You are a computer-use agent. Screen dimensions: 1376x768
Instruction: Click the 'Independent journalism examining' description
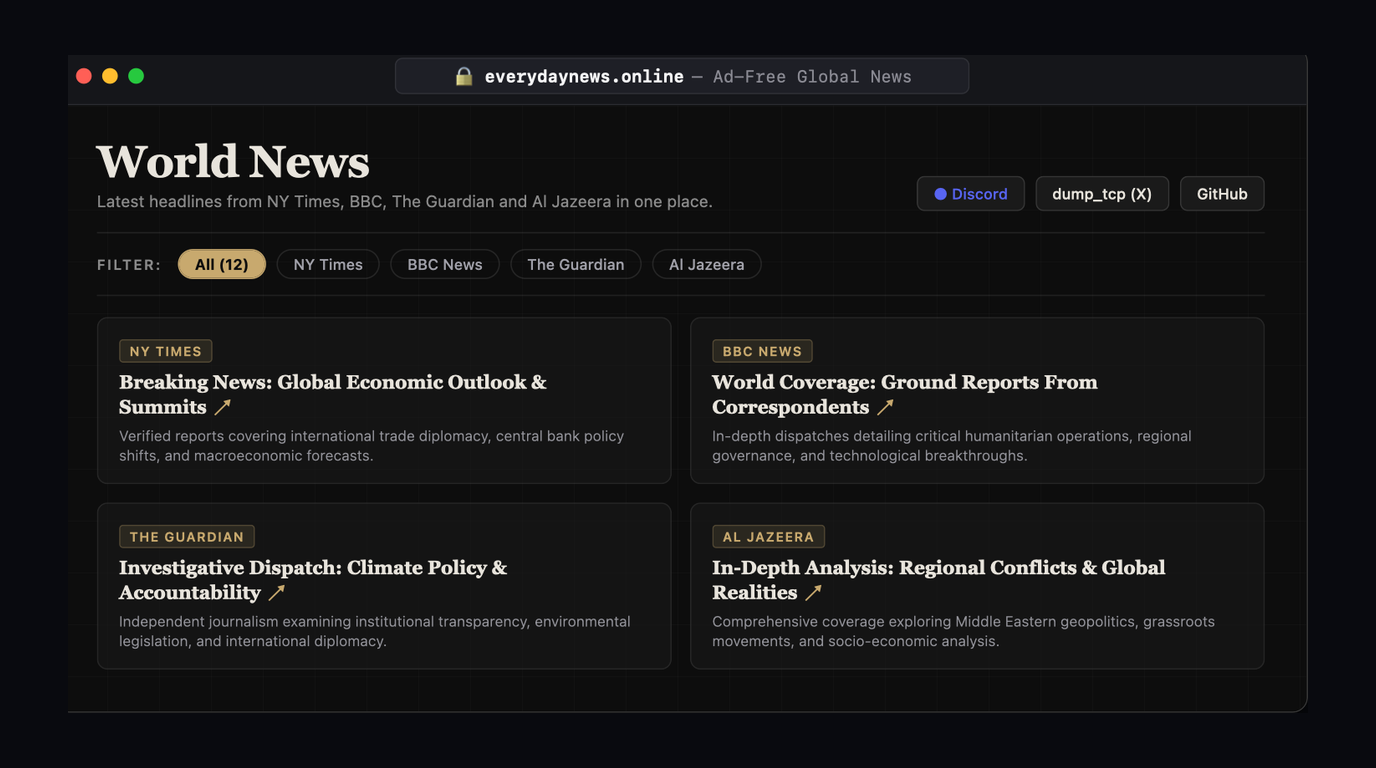tap(375, 631)
